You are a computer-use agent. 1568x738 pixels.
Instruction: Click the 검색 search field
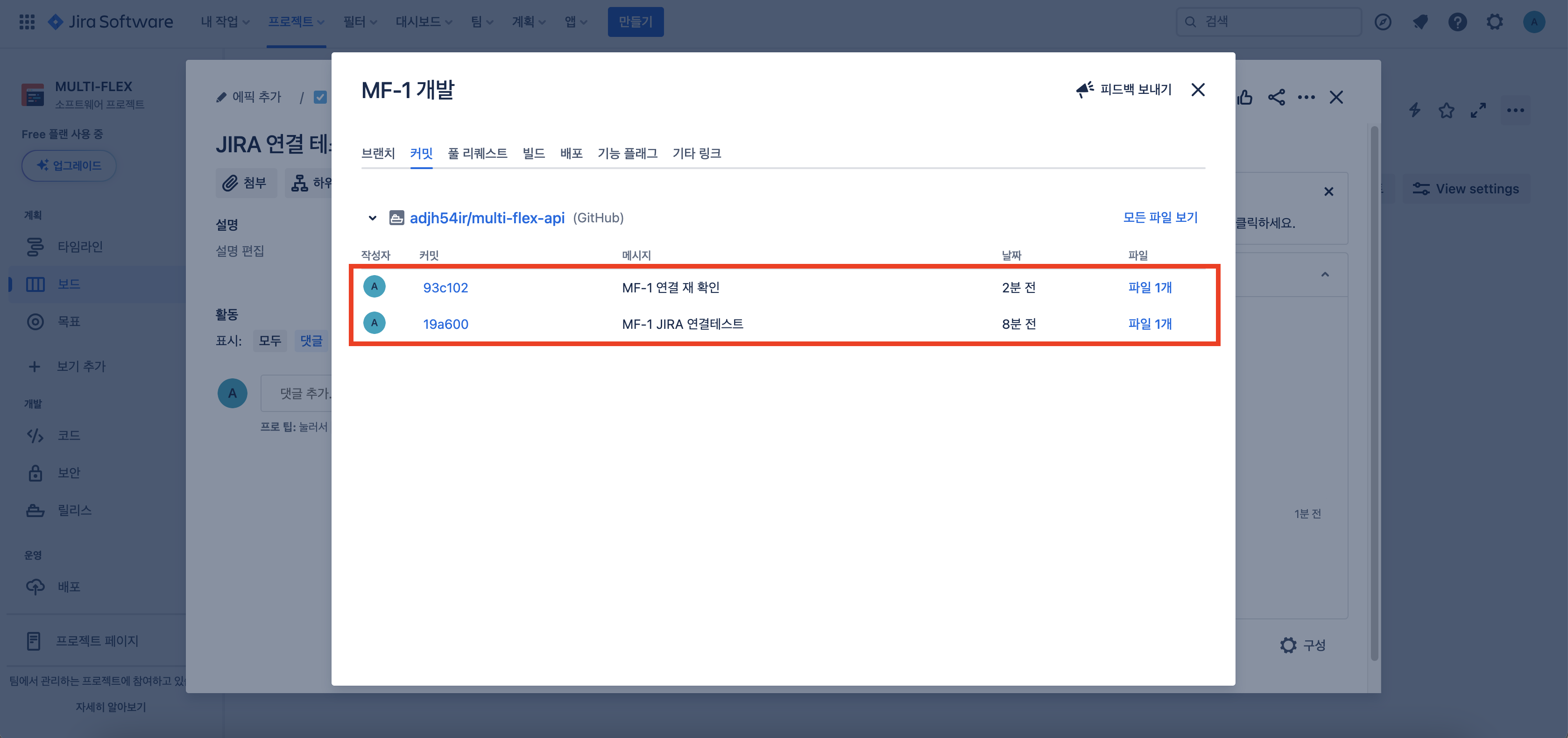pos(1269,22)
